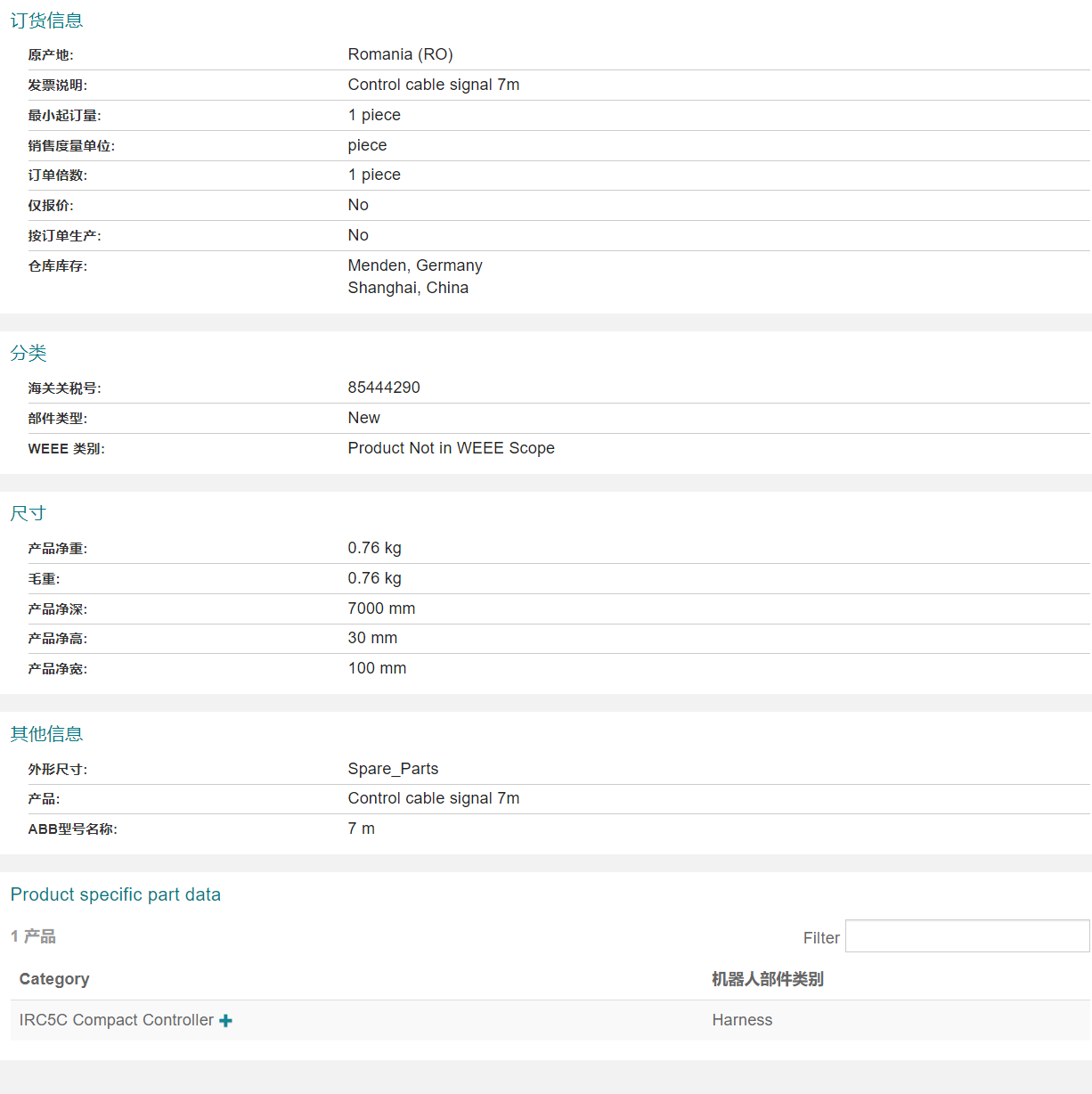Click the Product Not in WEEE Scope value
Screen dimensions: 1092x1094
pyautogui.click(x=451, y=448)
